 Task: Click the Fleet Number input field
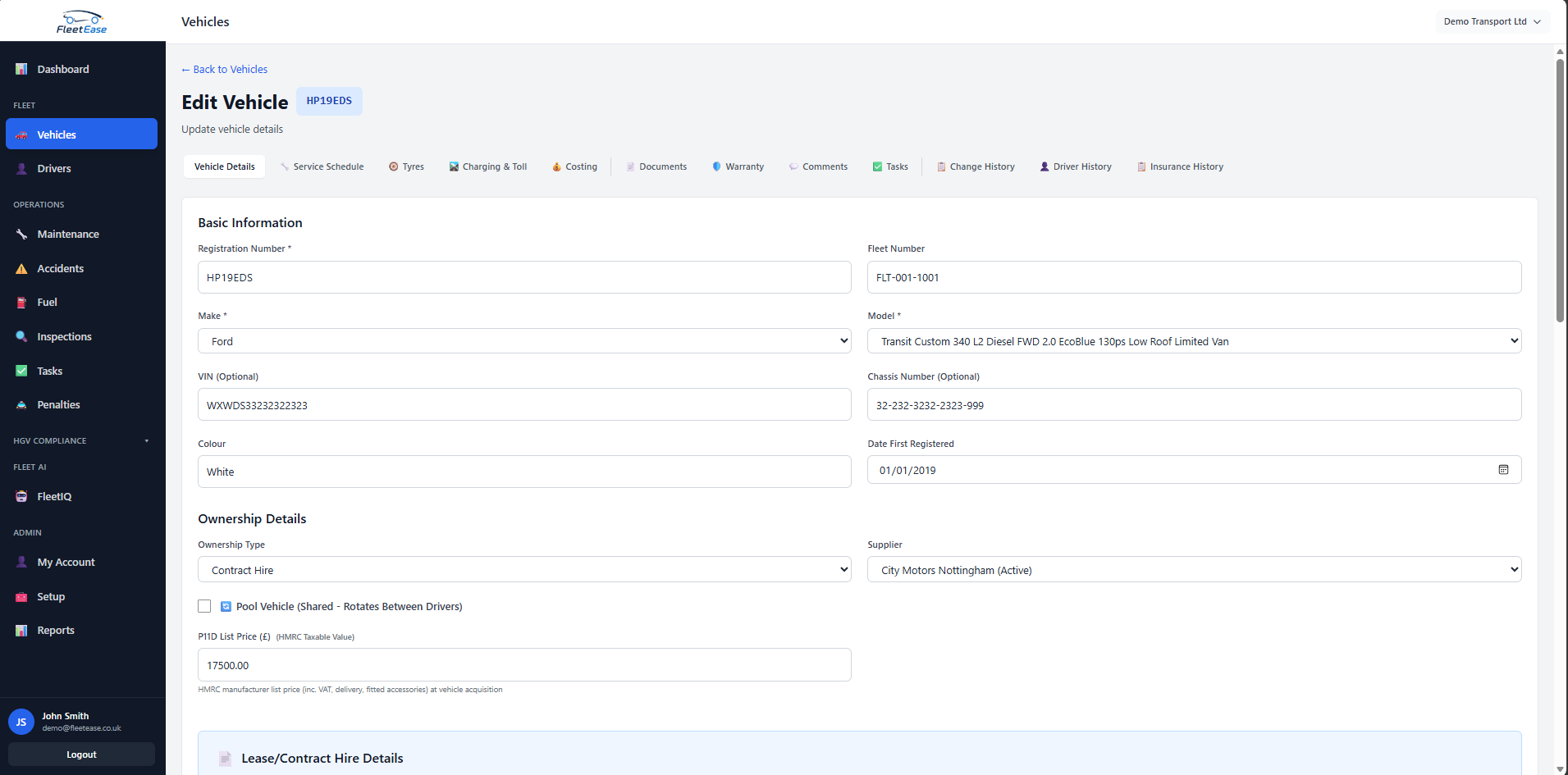tap(1194, 277)
